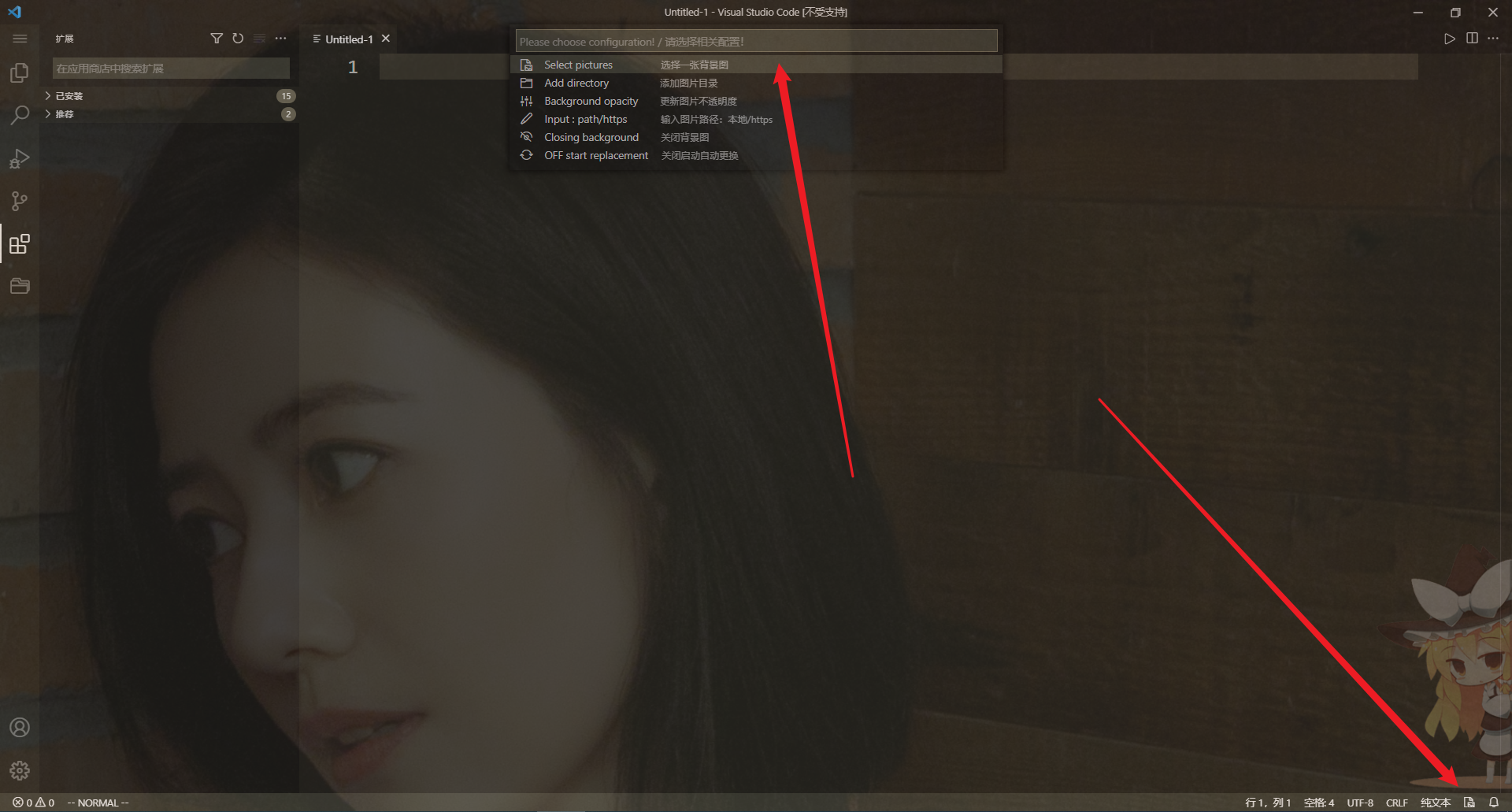Select language mode plain text
Screen dimensions: 1512x812
(1435, 803)
